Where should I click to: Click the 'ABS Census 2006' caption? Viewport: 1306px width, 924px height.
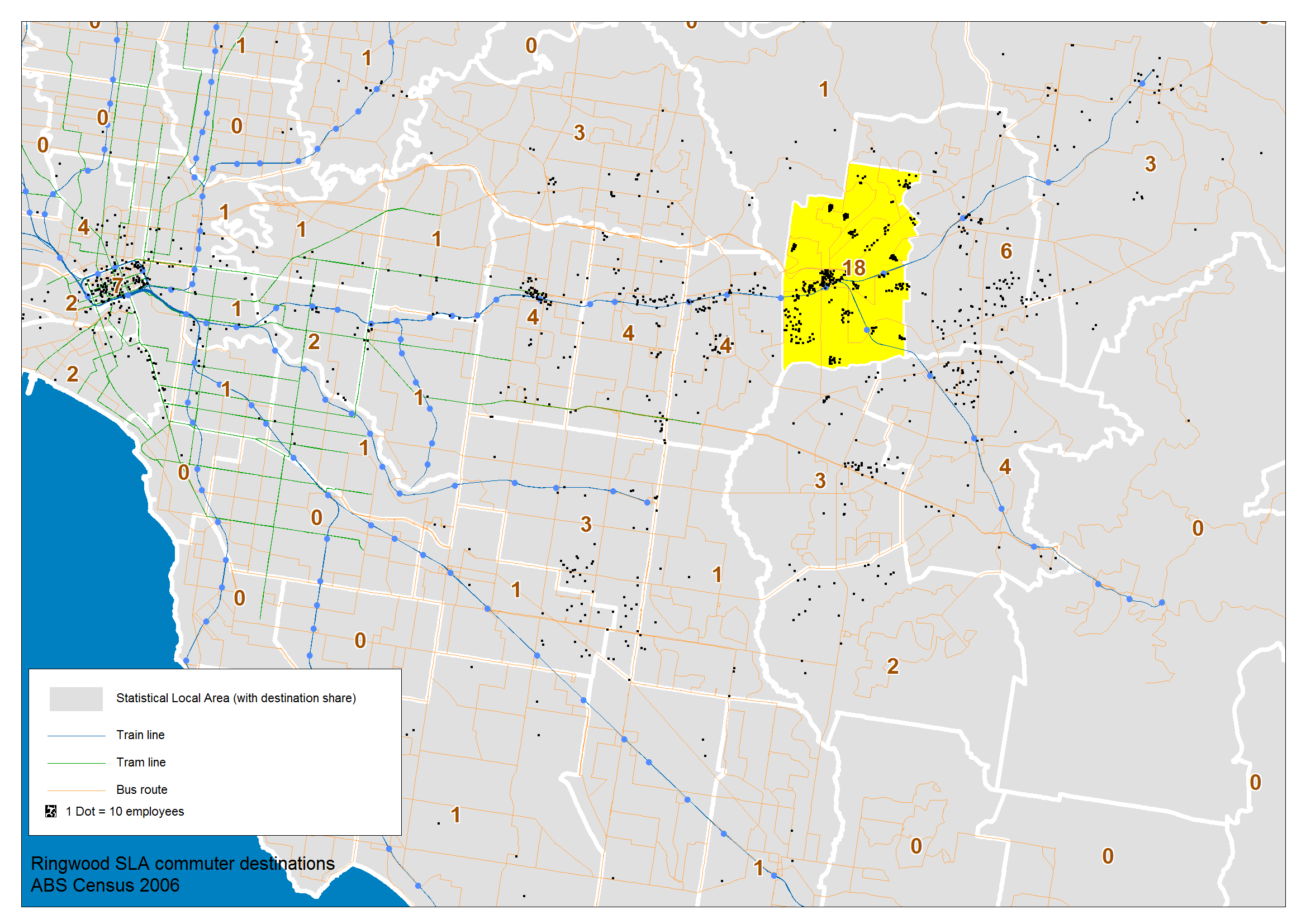click(105, 886)
